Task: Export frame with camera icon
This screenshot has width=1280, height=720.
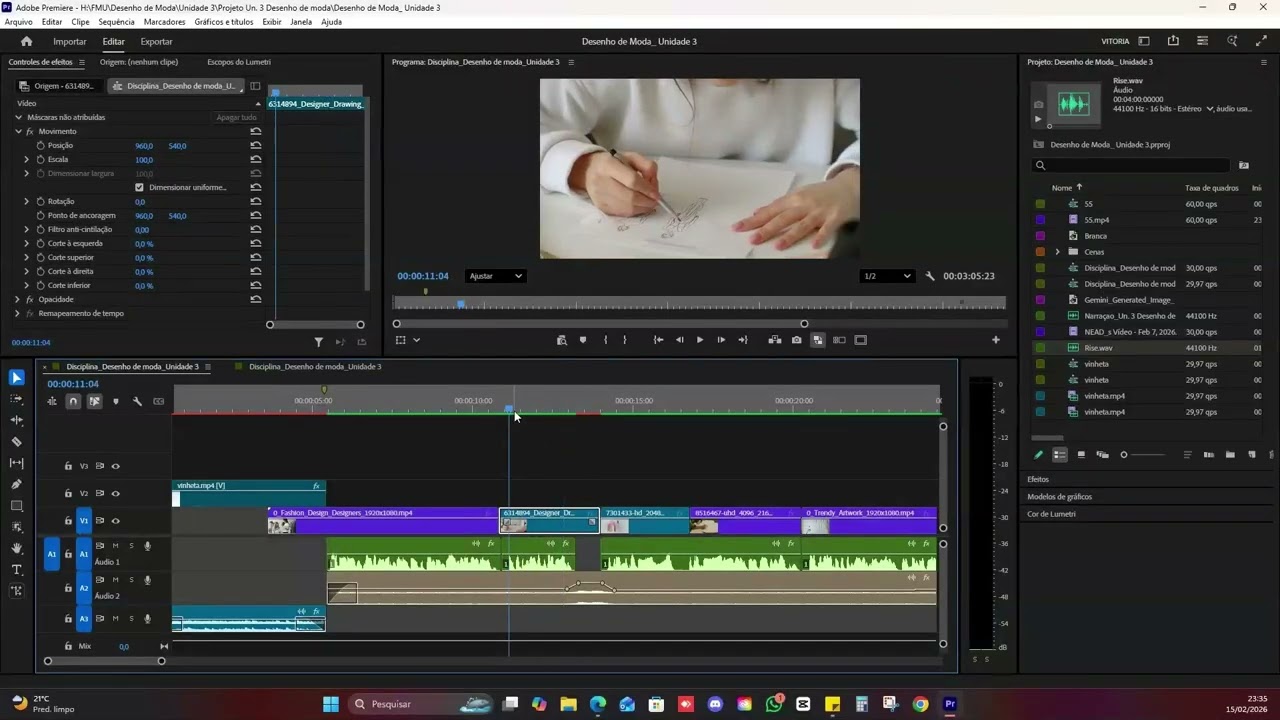Action: [796, 340]
